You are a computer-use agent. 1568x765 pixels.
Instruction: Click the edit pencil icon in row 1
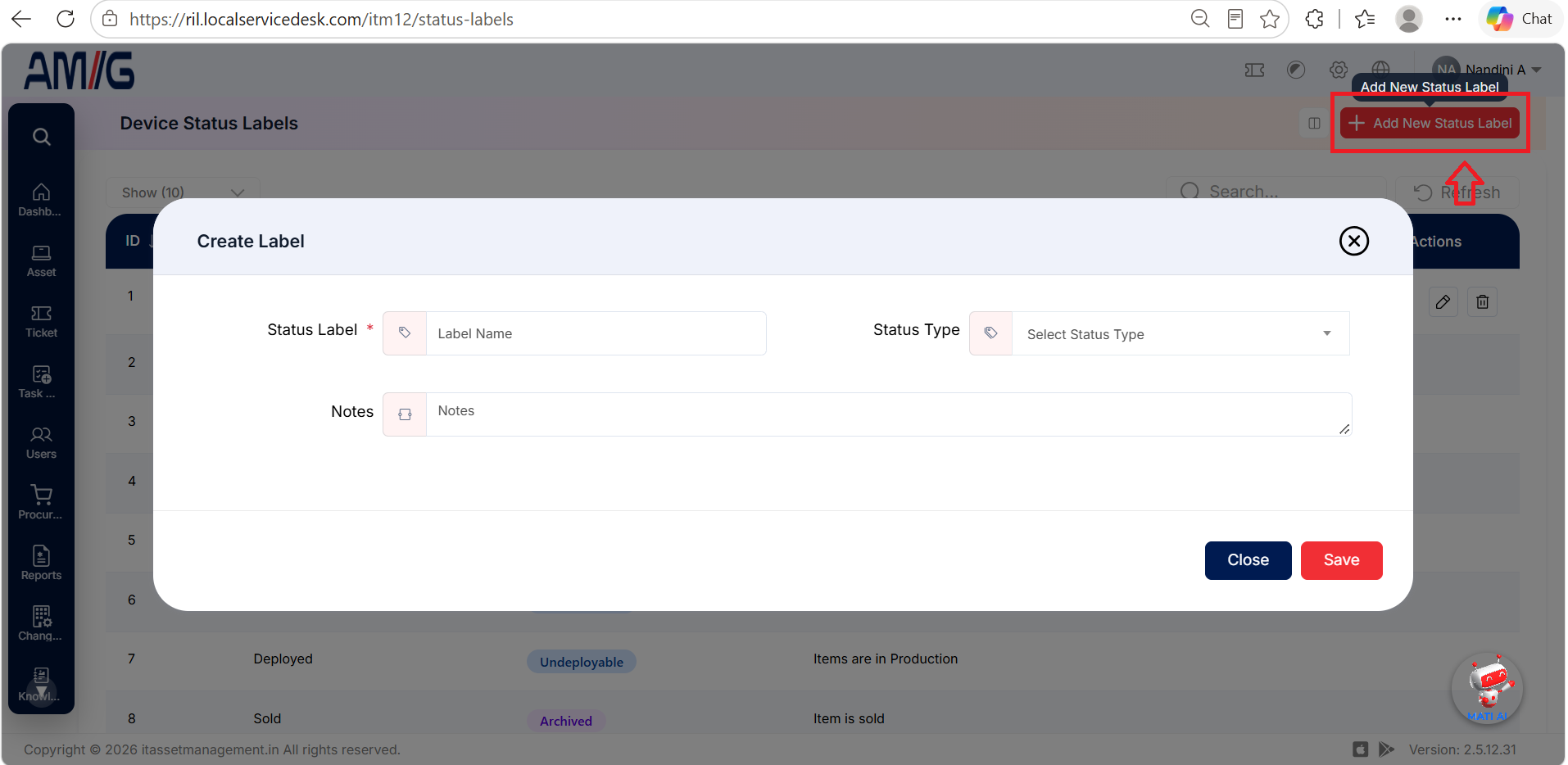click(1443, 302)
